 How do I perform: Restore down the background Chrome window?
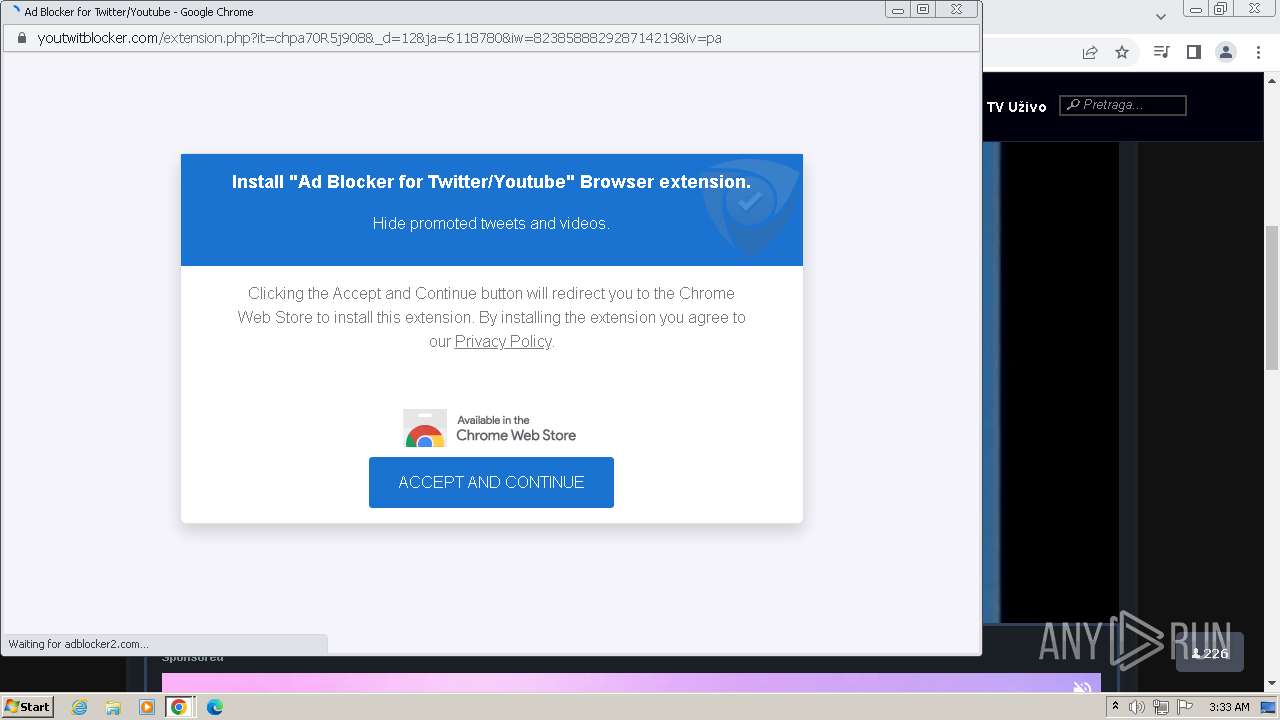[x=1221, y=9]
